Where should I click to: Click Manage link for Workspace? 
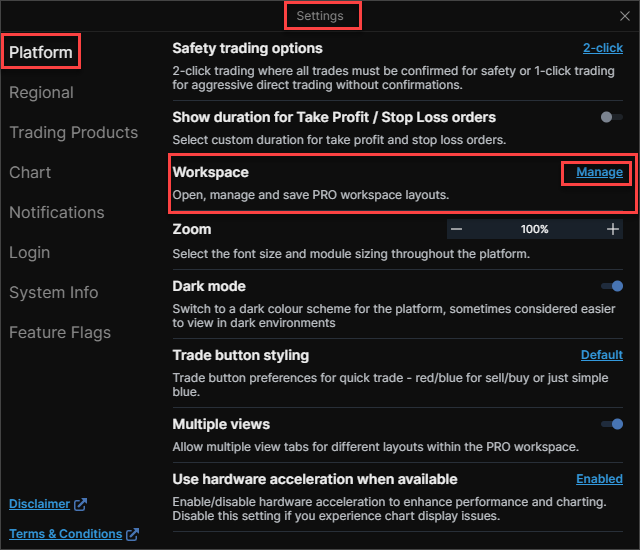click(599, 173)
